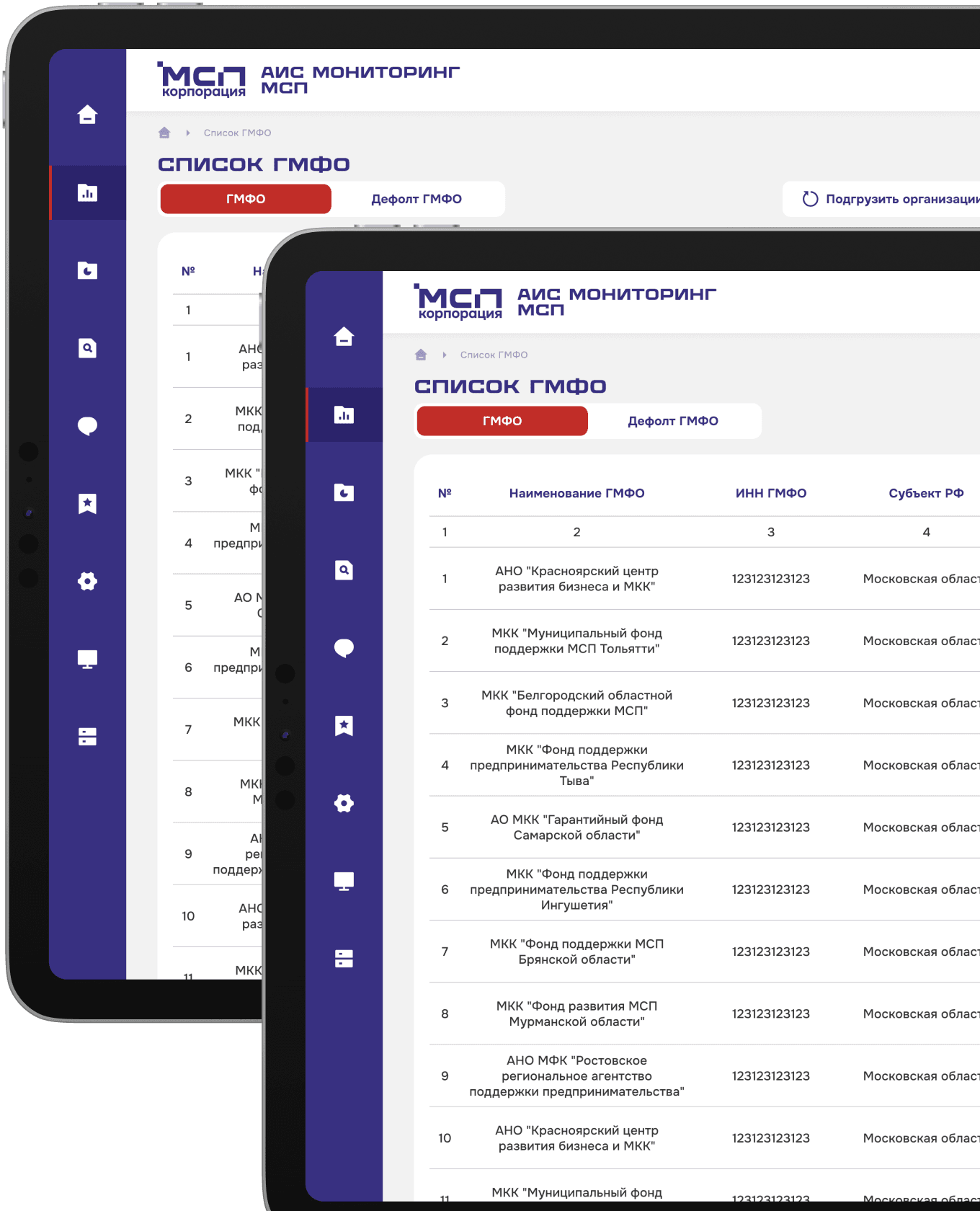The image size is (980, 1211).
Task: Click the № column header on front tablet
Action: pos(445,493)
